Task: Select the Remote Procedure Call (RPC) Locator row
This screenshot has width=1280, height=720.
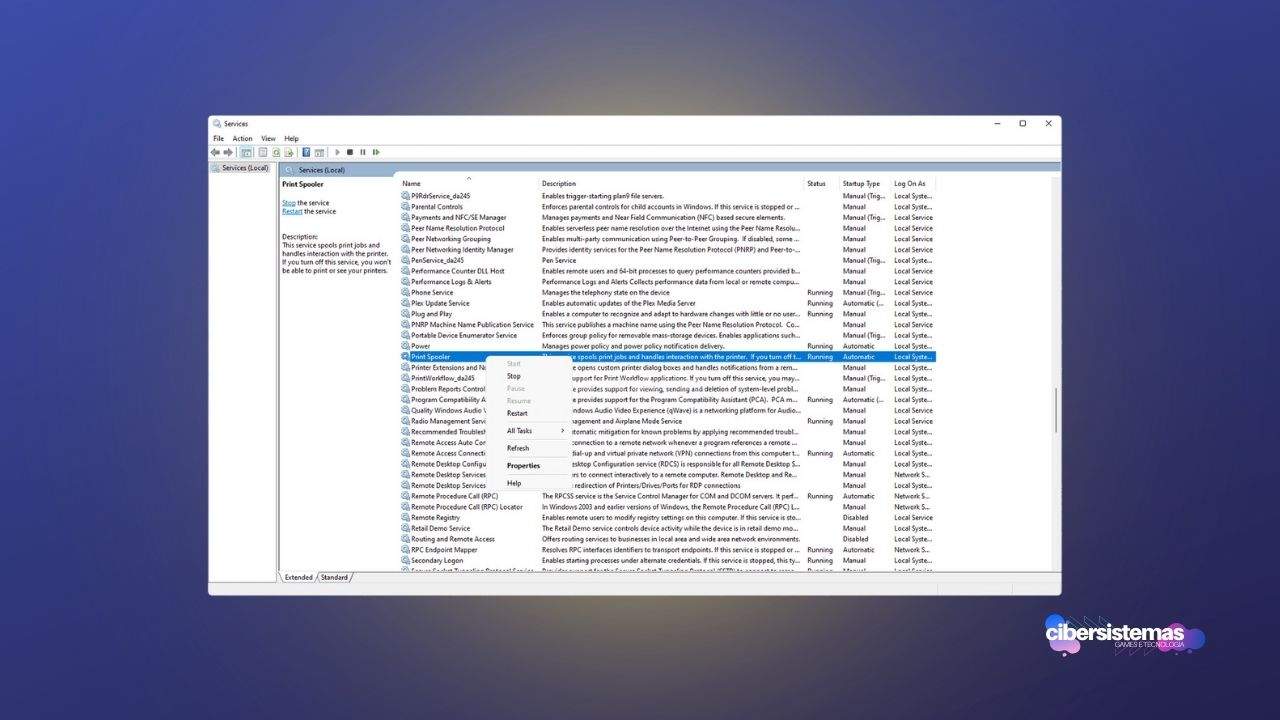Action: coord(667,507)
